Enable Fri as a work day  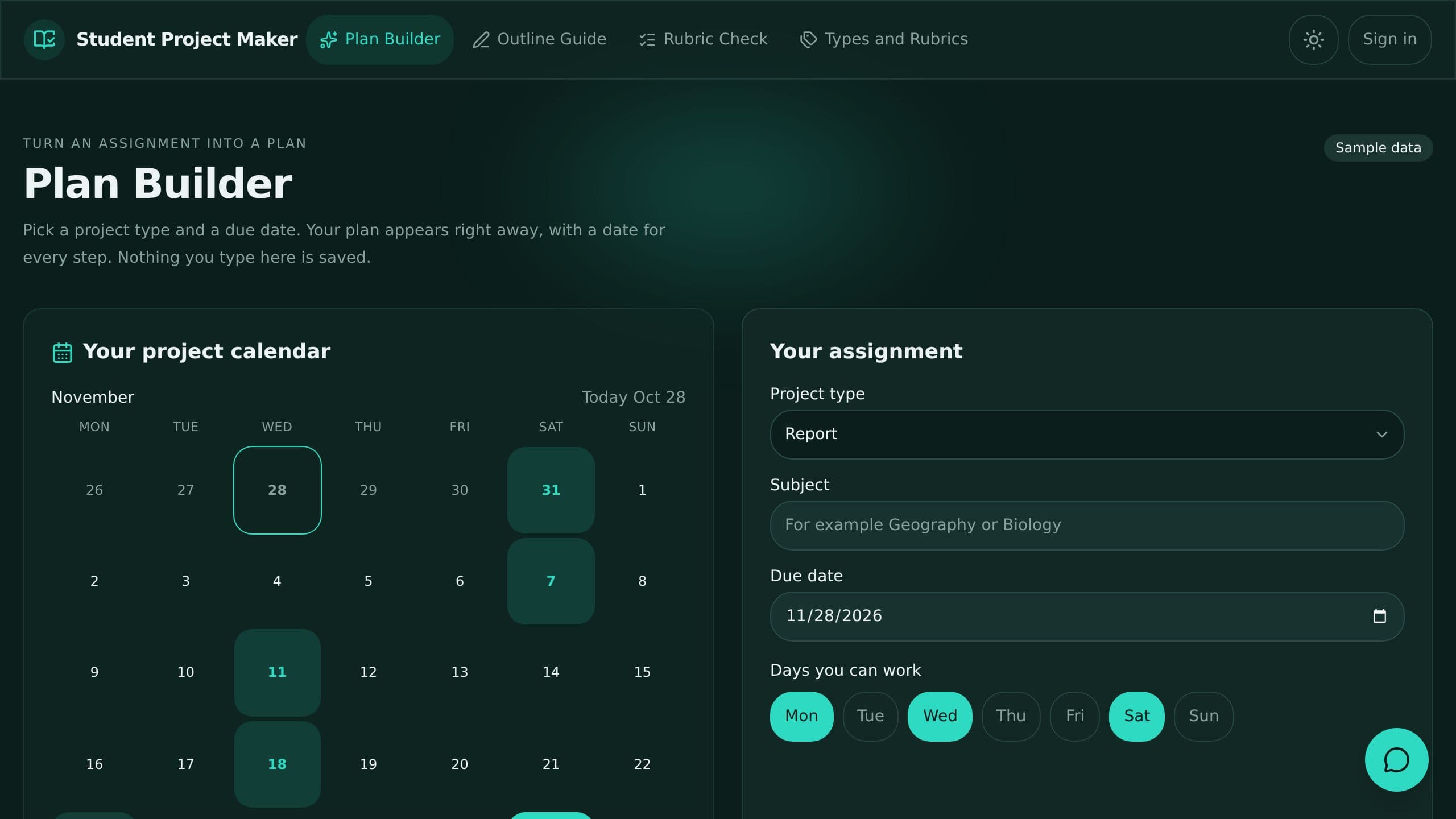[x=1074, y=716]
